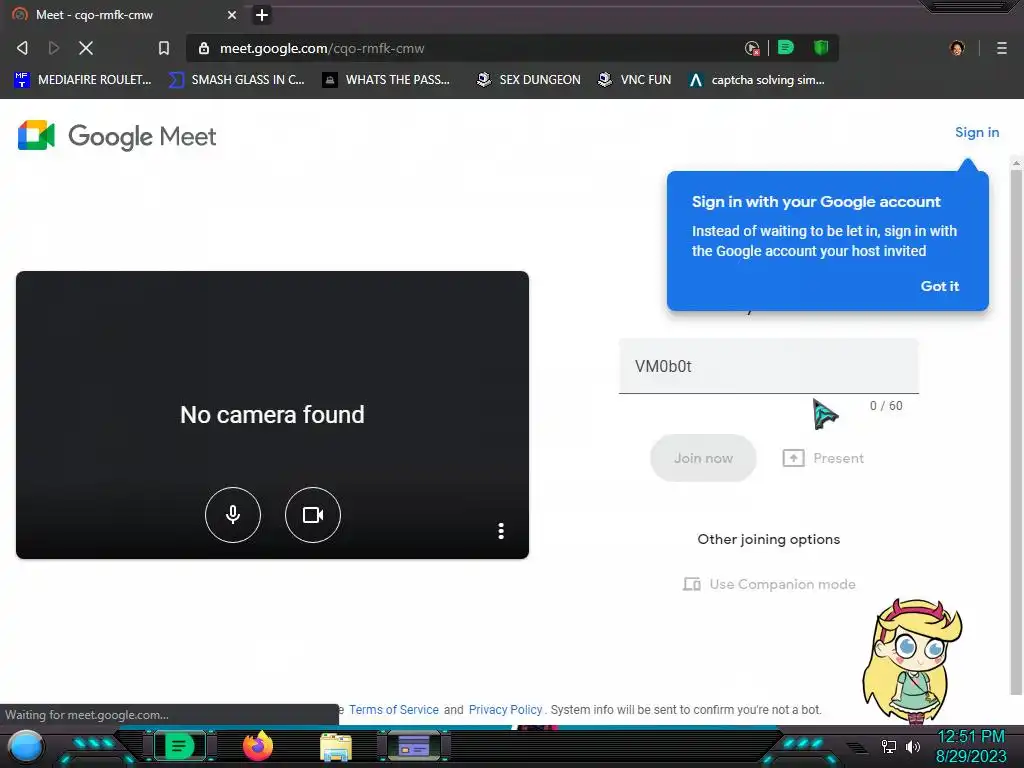Open MEDIAFIRE ROULET... bookmark
This screenshot has height=768, width=1024.
click(83, 80)
